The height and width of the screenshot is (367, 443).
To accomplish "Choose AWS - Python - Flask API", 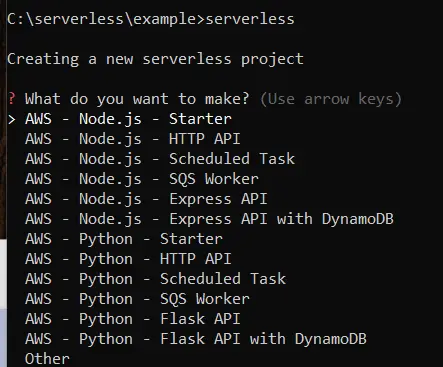I will (133, 319).
